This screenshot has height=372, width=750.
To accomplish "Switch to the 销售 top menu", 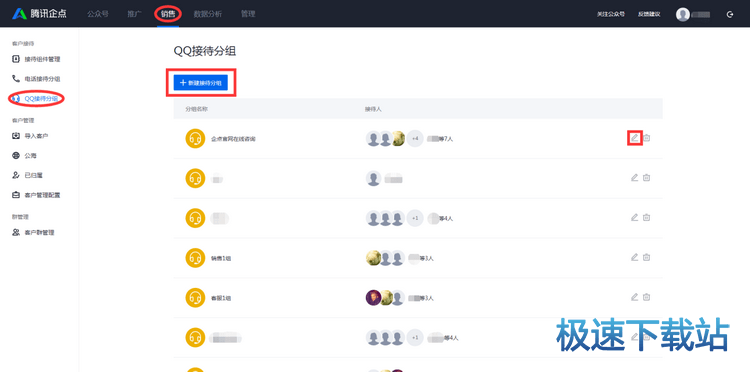I will point(168,14).
